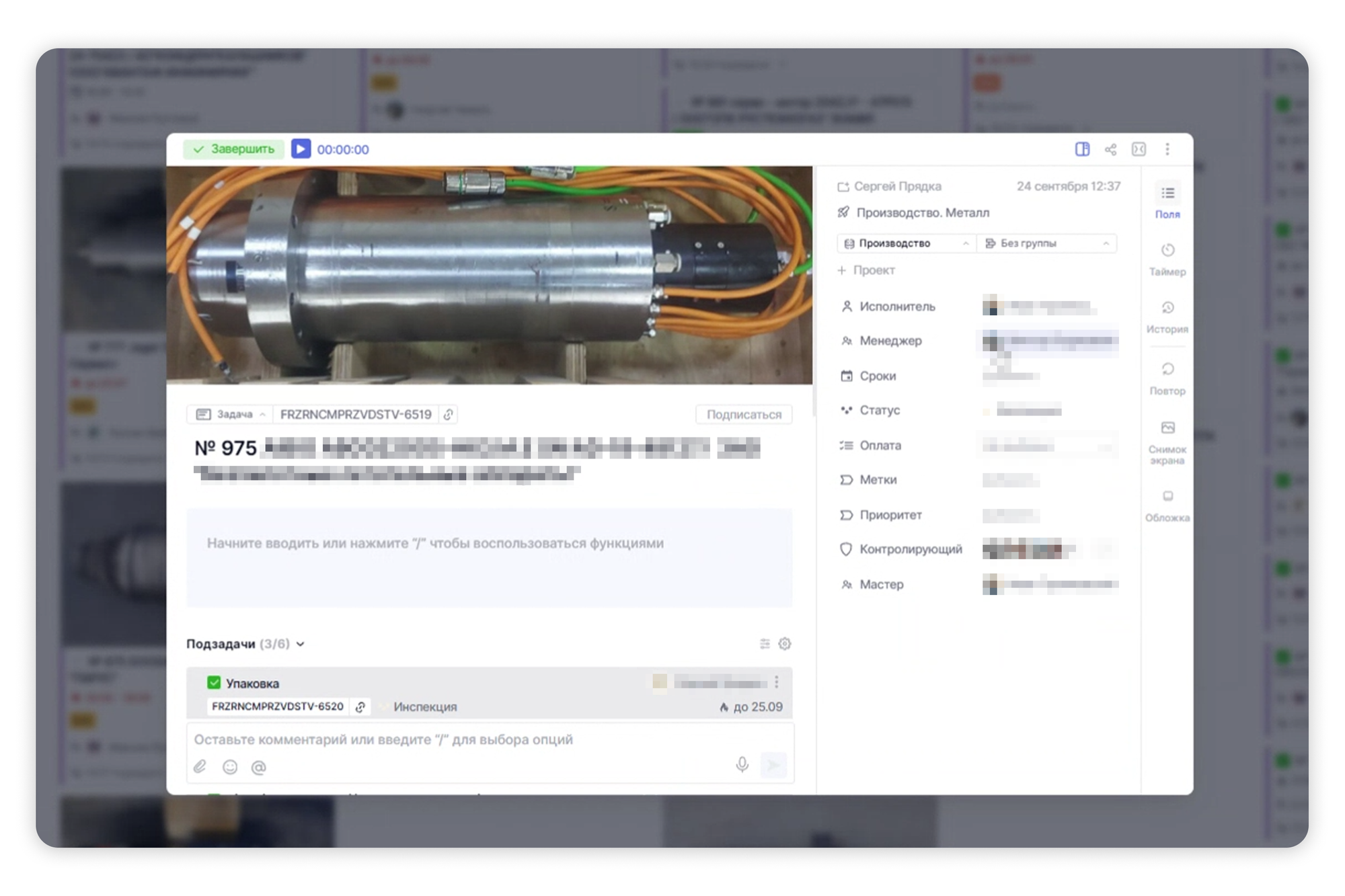This screenshot has width=1345, height=896.
Task: Click the Подписаться button
Action: pos(744,415)
